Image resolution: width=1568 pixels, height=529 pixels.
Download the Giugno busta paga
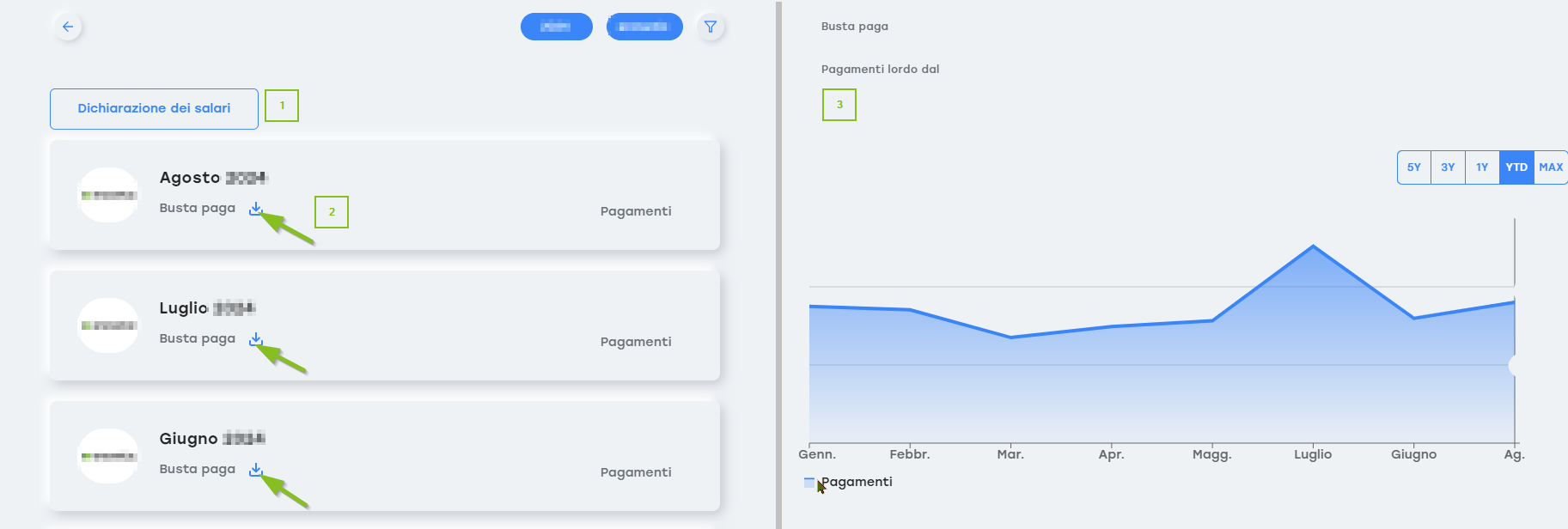pyautogui.click(x=255, y=470)
